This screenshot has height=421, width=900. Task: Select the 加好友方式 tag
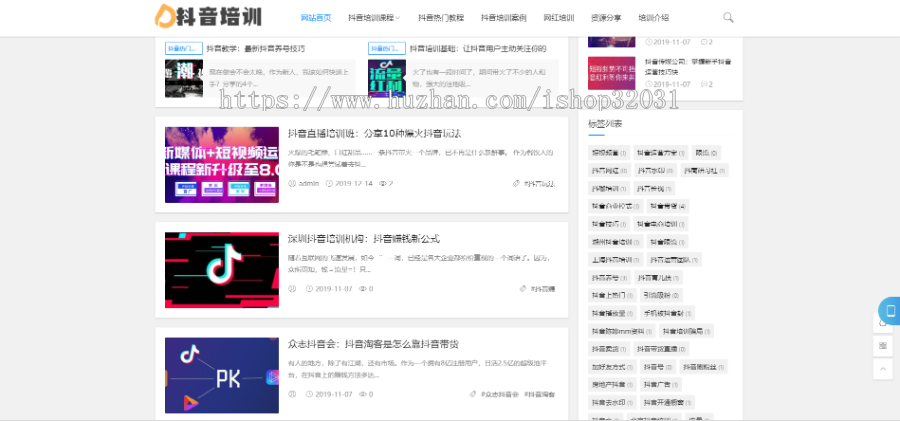(612, 366)
